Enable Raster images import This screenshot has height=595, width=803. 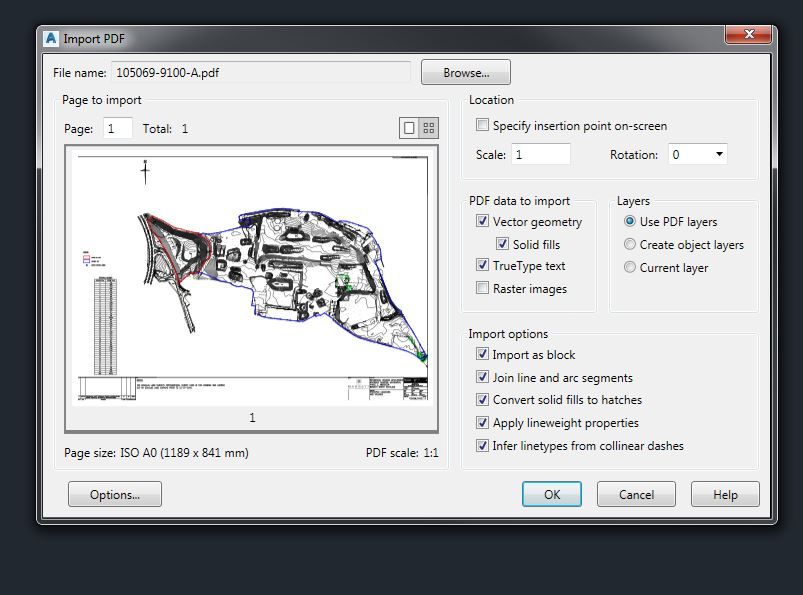[483, 289]
